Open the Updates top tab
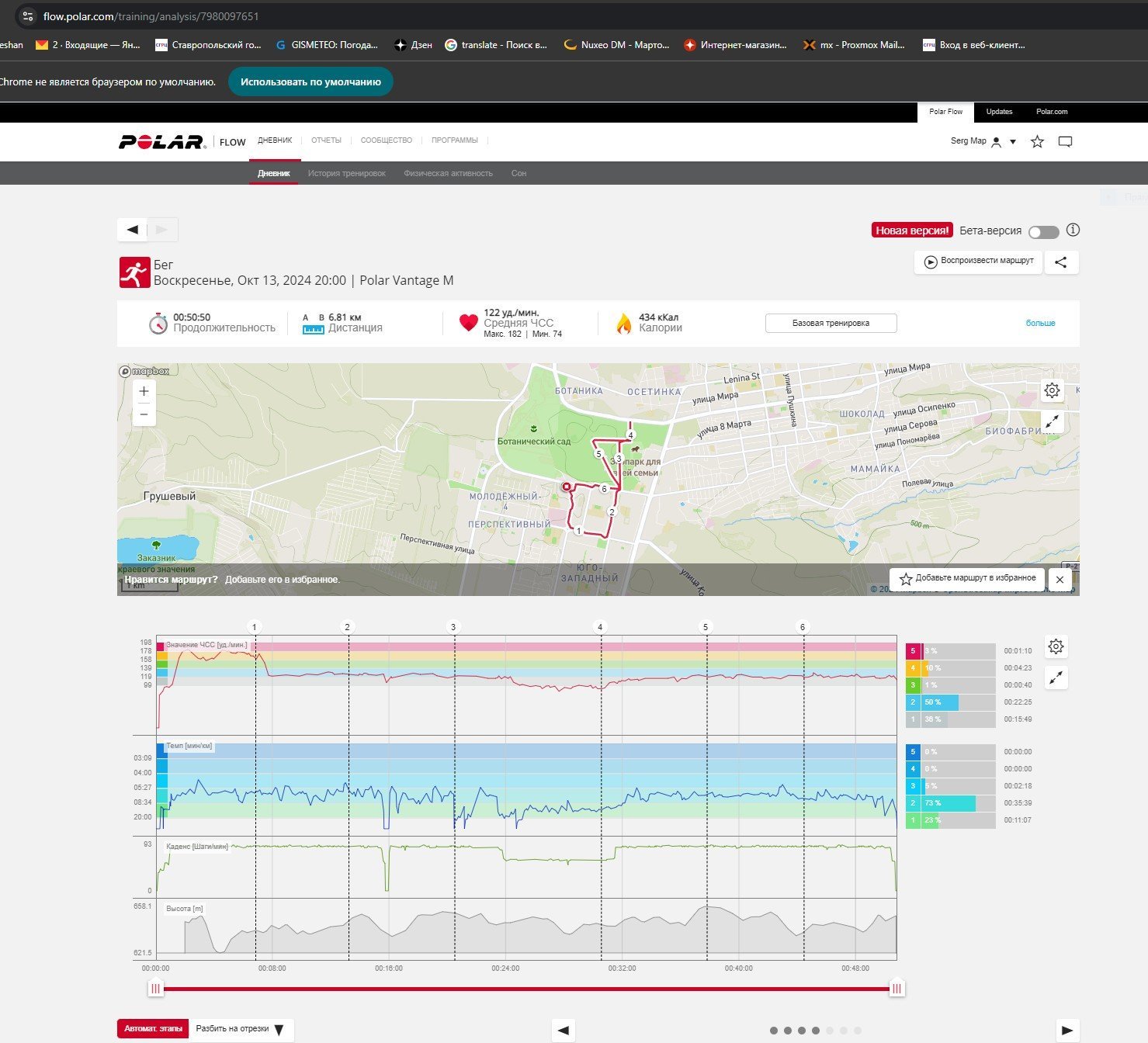Viewport: 1148px width, 1043px height. click(x=999, y=112)
